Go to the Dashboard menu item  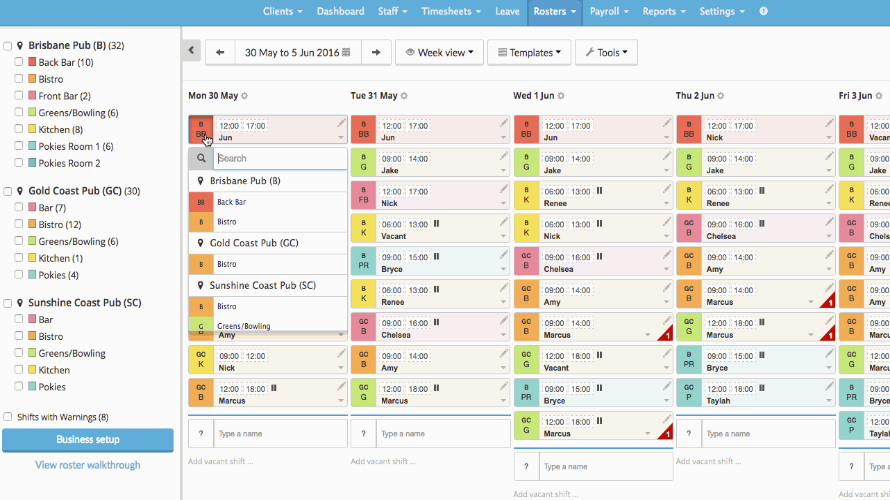click(x=340, y=11)
